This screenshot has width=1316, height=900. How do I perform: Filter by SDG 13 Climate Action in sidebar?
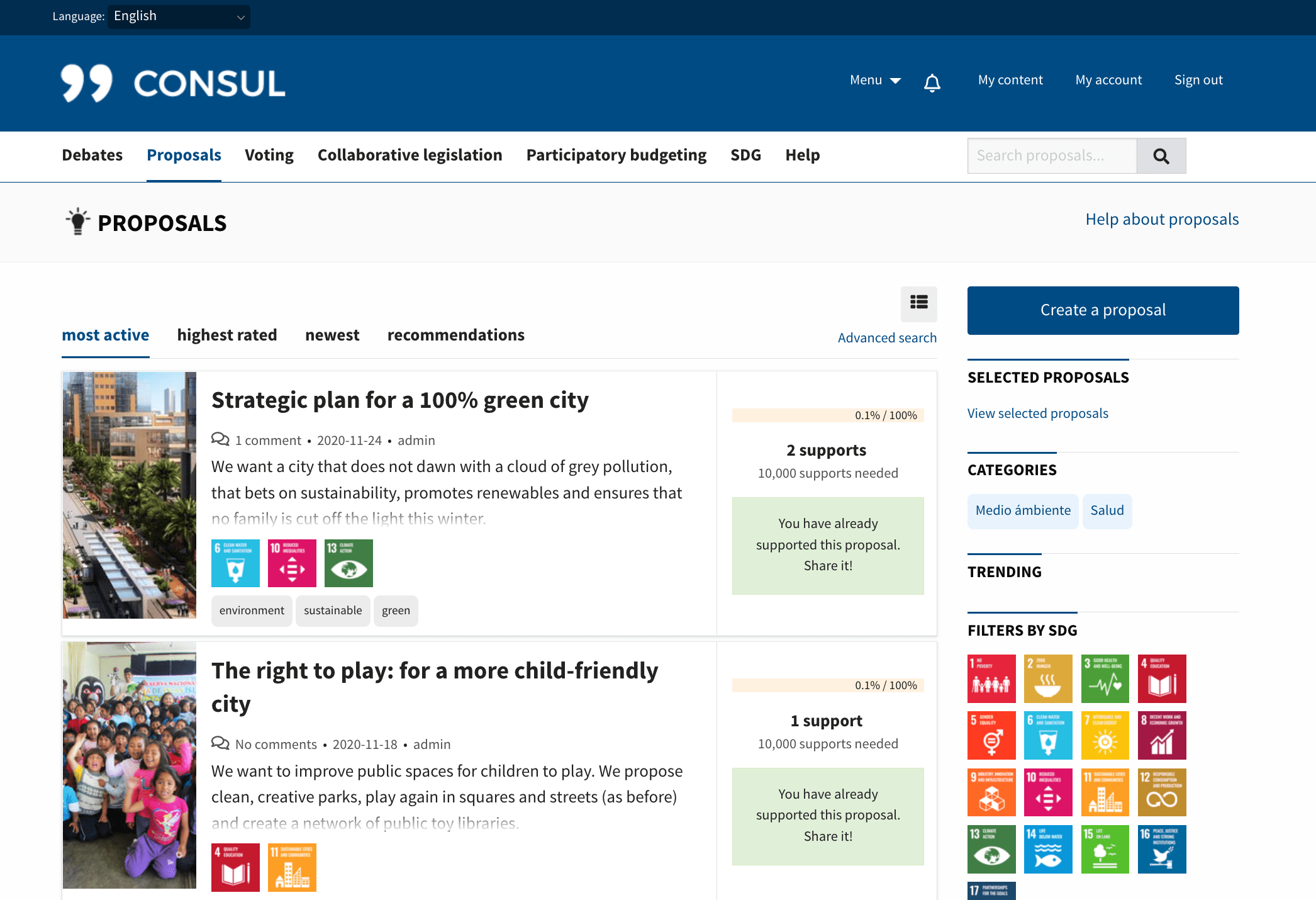pos(991,849)
